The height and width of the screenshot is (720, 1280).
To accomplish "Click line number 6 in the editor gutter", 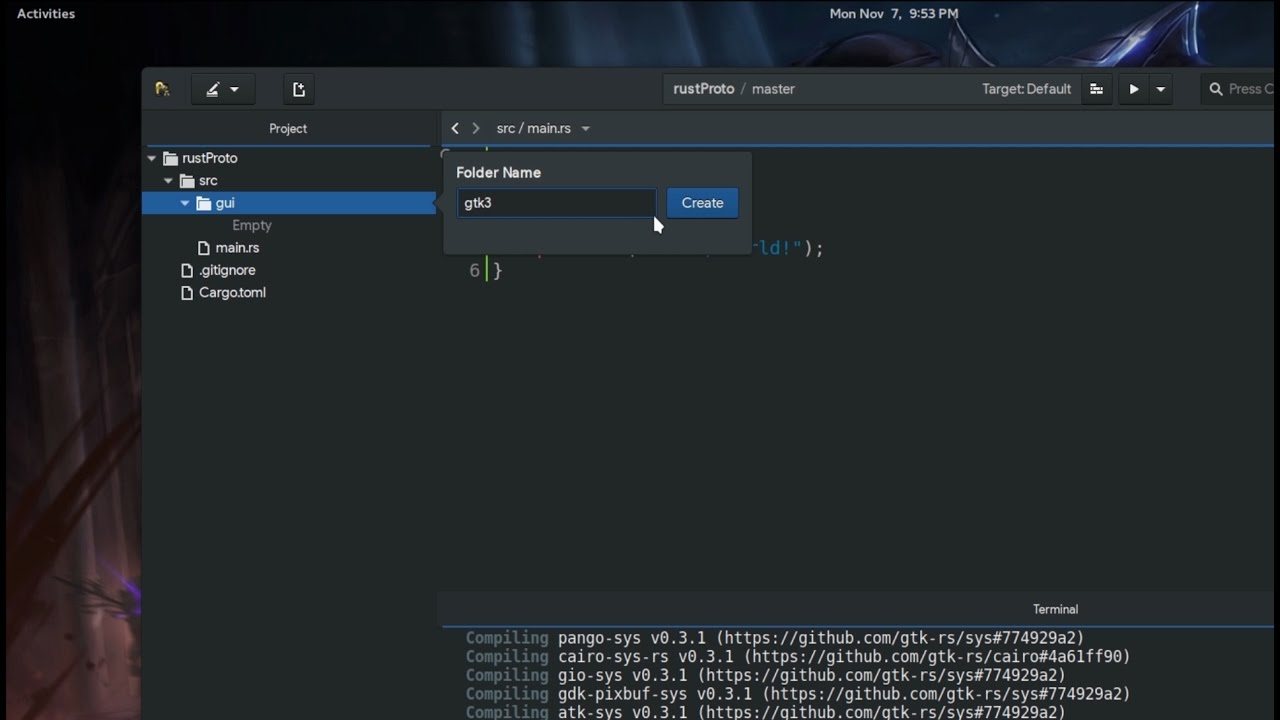I will tap(475, 271).
